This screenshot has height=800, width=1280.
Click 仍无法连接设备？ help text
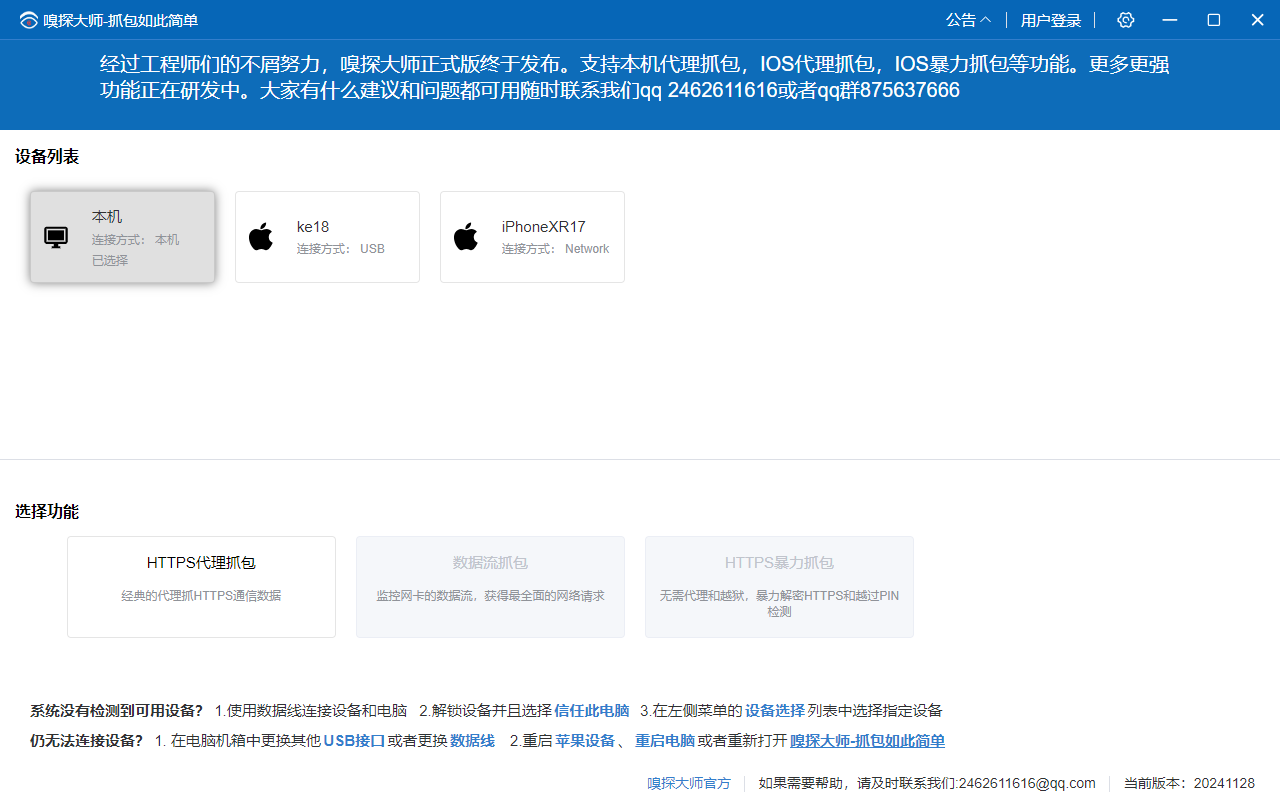[x=86, y=741]
